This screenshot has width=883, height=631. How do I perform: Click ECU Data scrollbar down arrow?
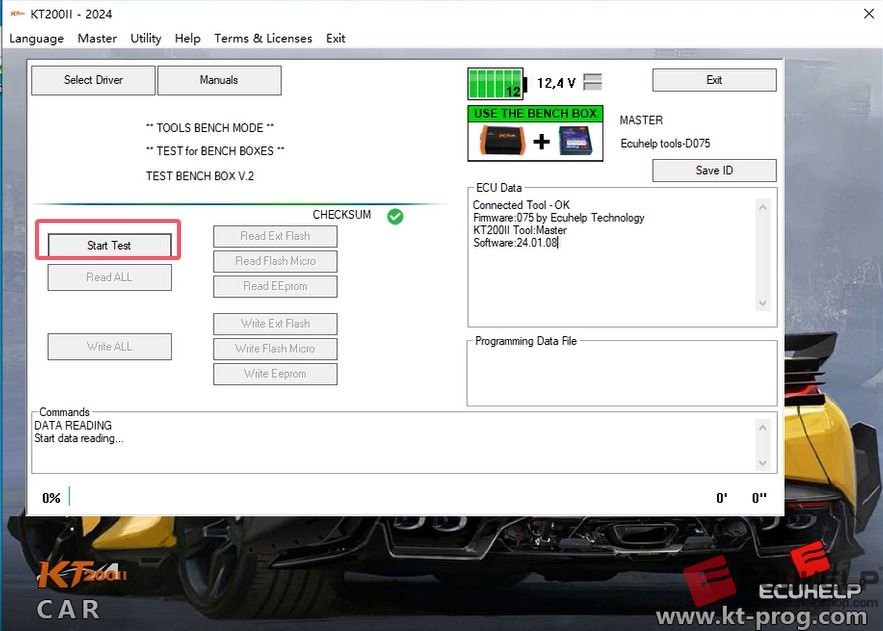click(762, 303)
